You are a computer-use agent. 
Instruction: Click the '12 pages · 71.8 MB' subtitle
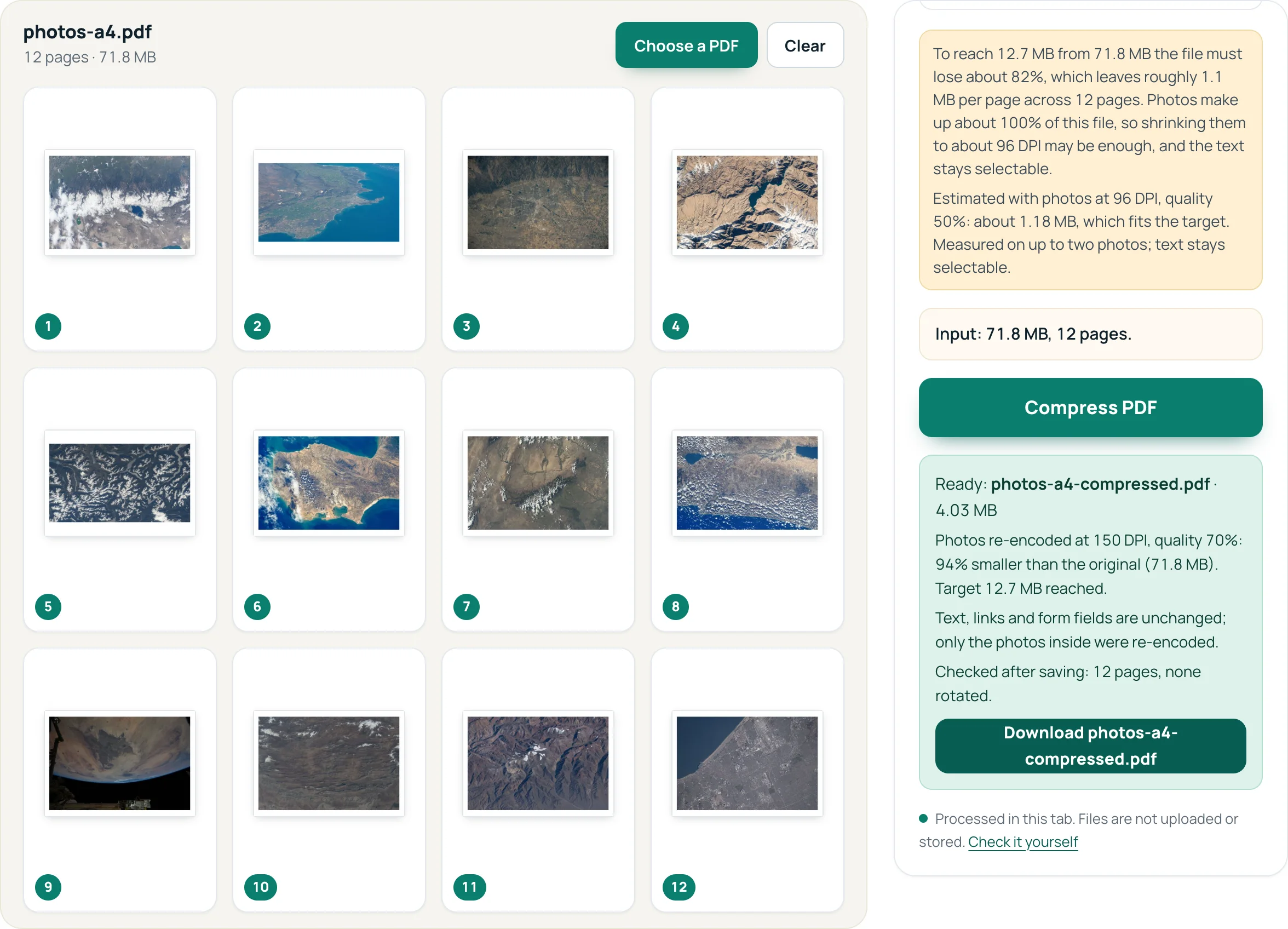coord(90,57)
